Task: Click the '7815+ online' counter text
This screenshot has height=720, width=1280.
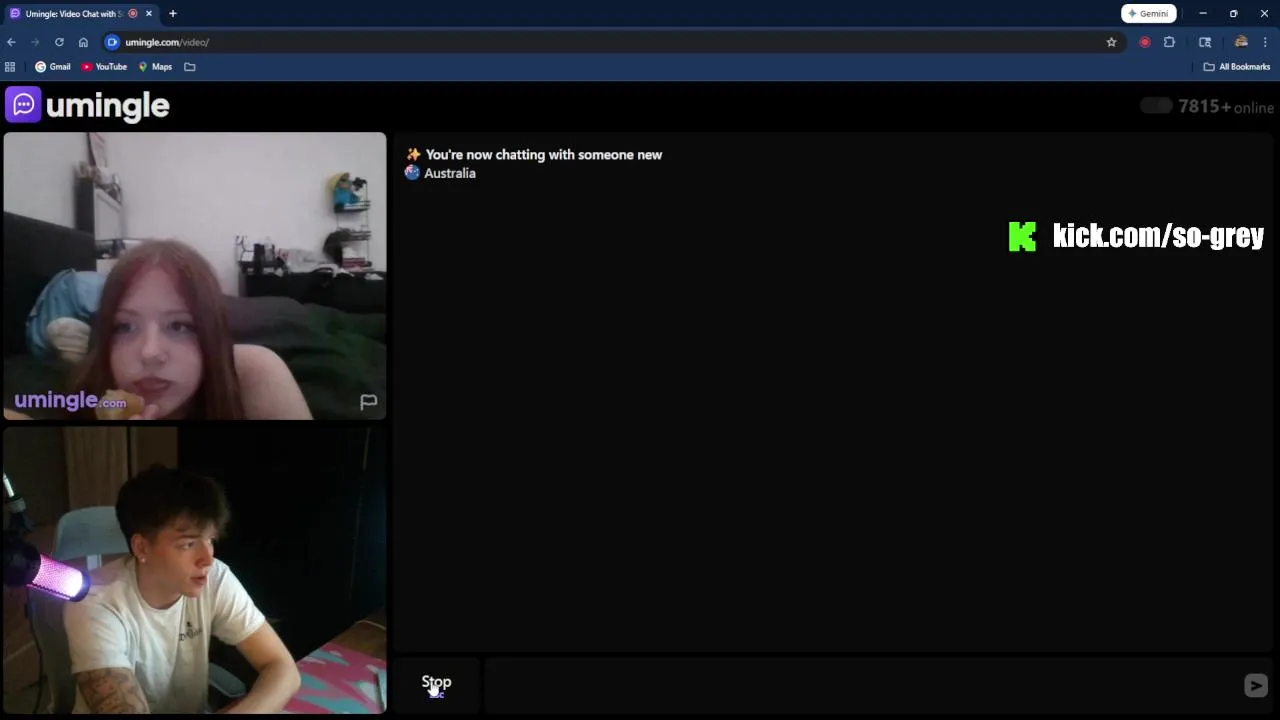Action: 1226,107
